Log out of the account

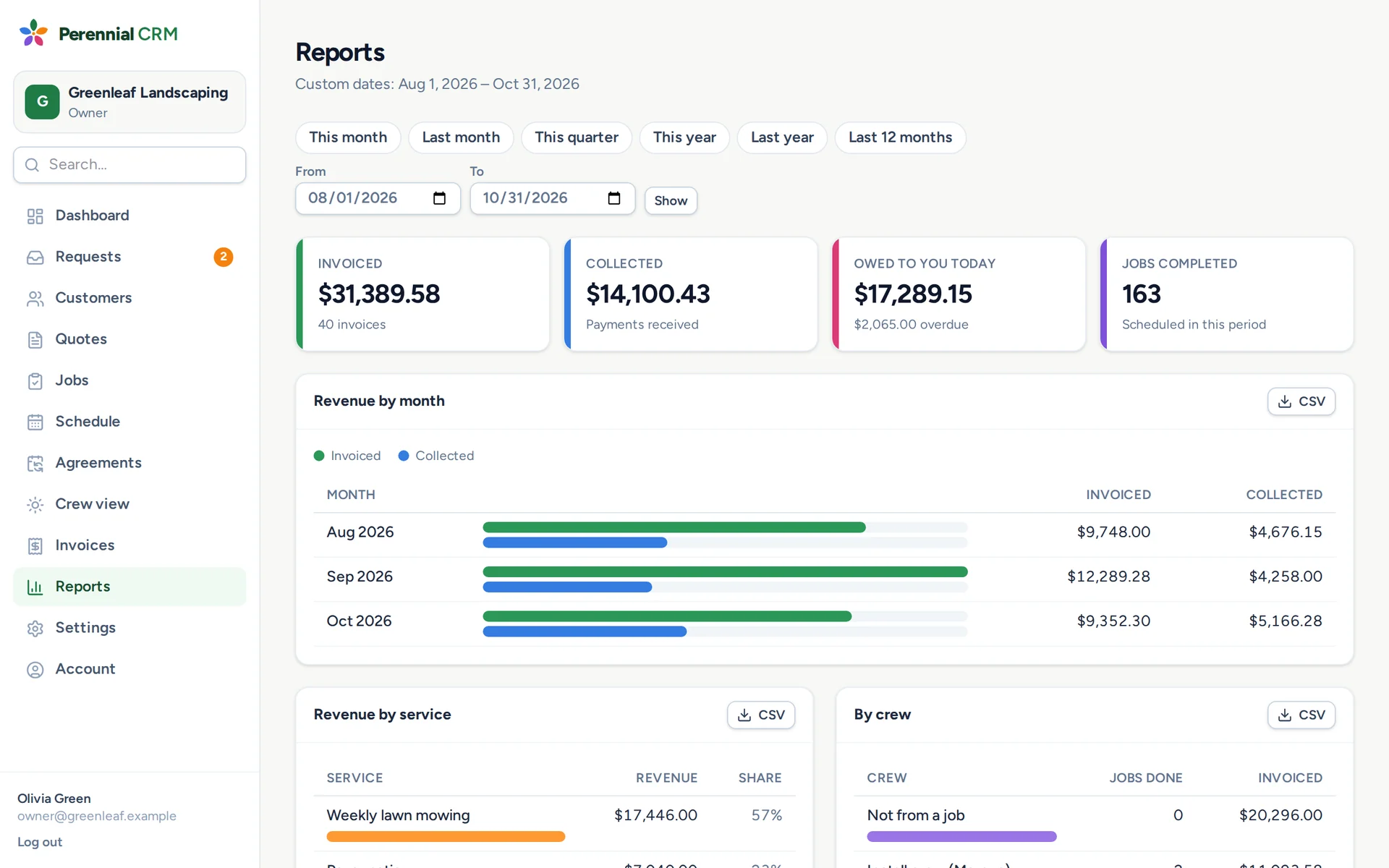coord(40,842)
